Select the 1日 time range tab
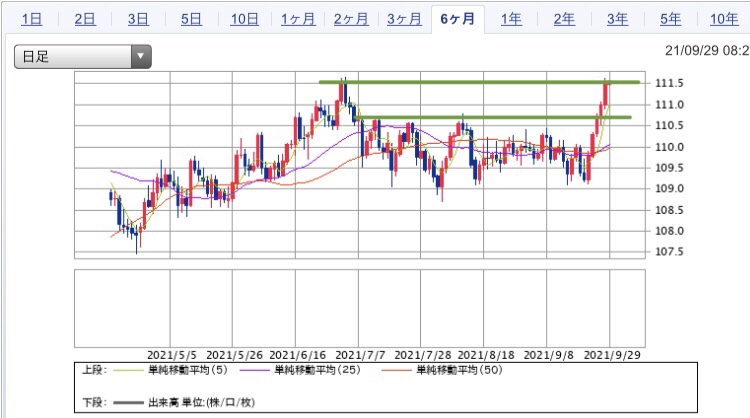This screenshot has height=418, width=750. tap(32, 20)
